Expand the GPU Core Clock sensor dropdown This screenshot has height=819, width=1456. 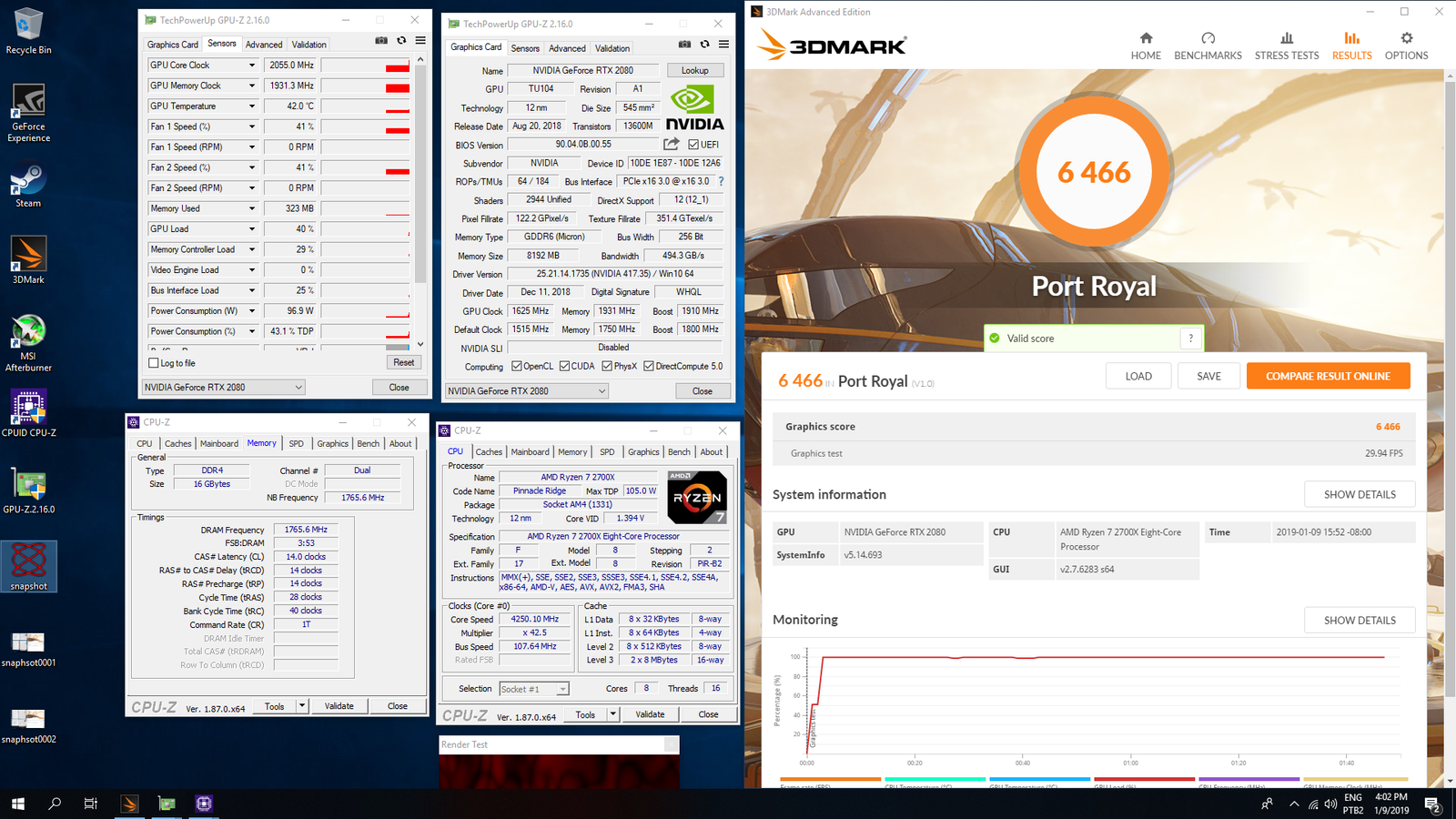pyautogui.click(x=252, y=66)
